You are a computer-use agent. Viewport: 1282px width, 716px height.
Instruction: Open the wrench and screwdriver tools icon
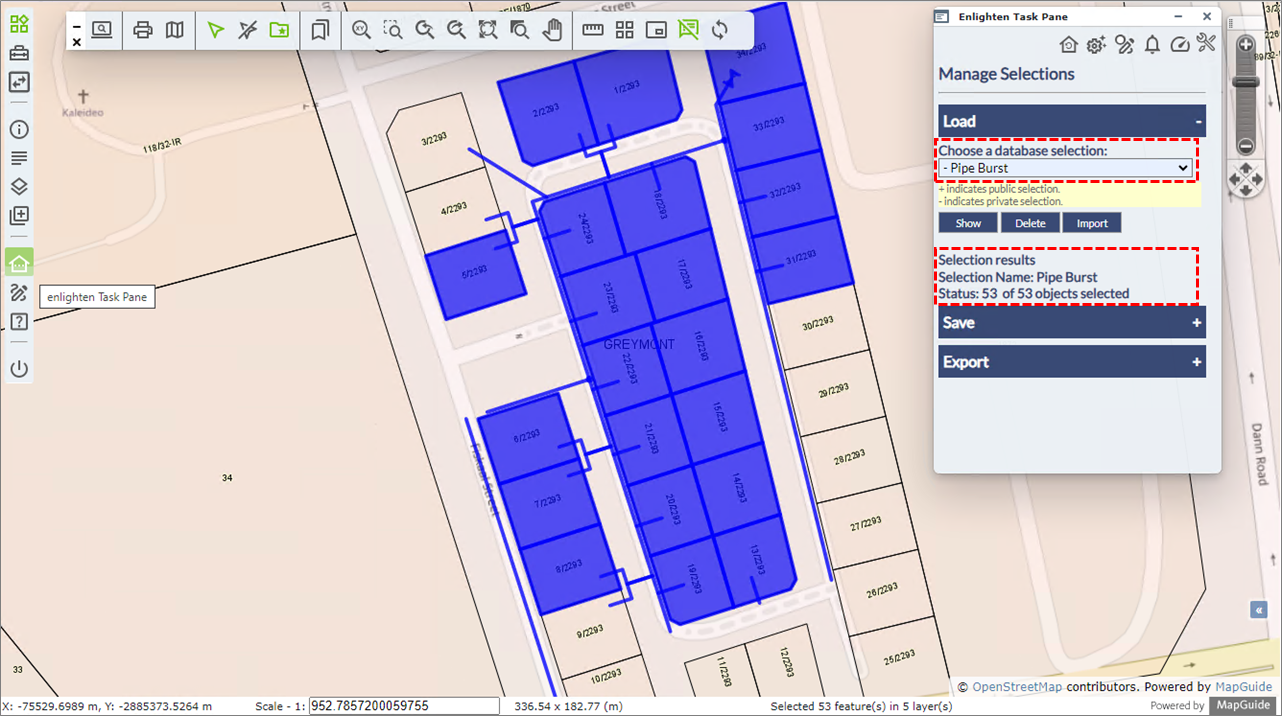point(1205,44)
